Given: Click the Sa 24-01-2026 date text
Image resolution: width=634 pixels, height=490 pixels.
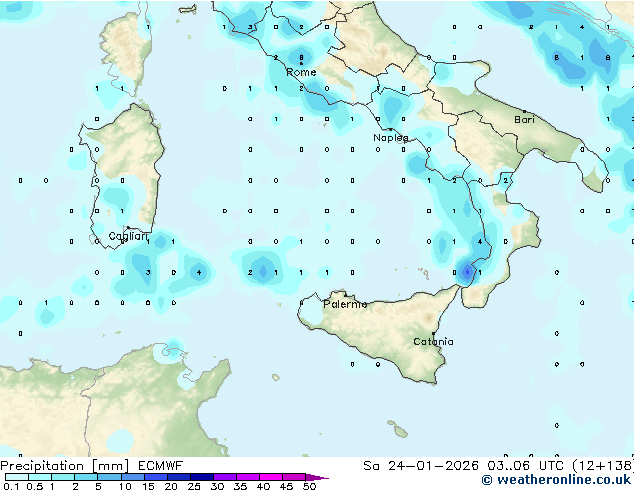Looking at the screenshot, I should pyautogui.click(x=421, y=466).
